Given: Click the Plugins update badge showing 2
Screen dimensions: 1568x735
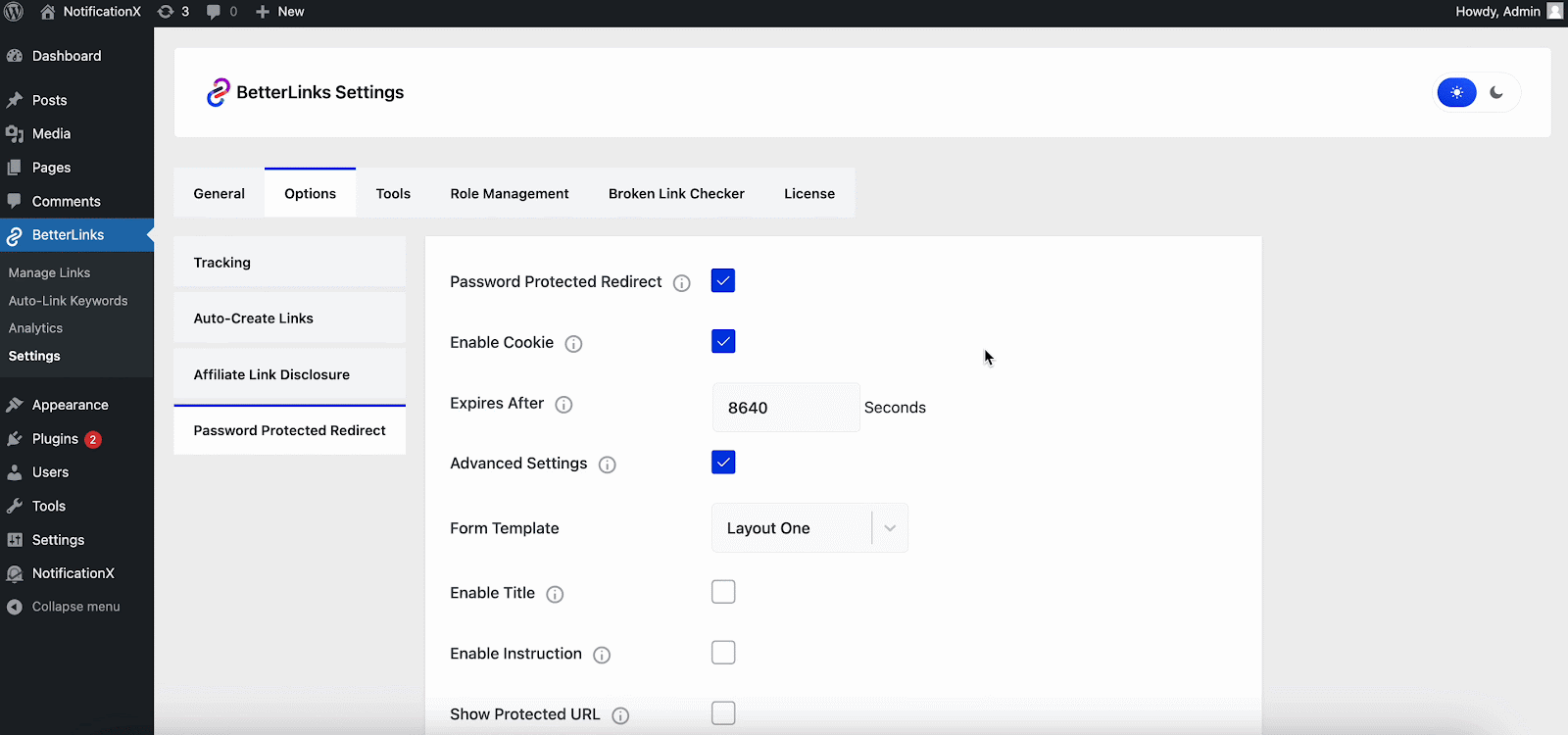Looking at the screenshot, I should [93, 439].
